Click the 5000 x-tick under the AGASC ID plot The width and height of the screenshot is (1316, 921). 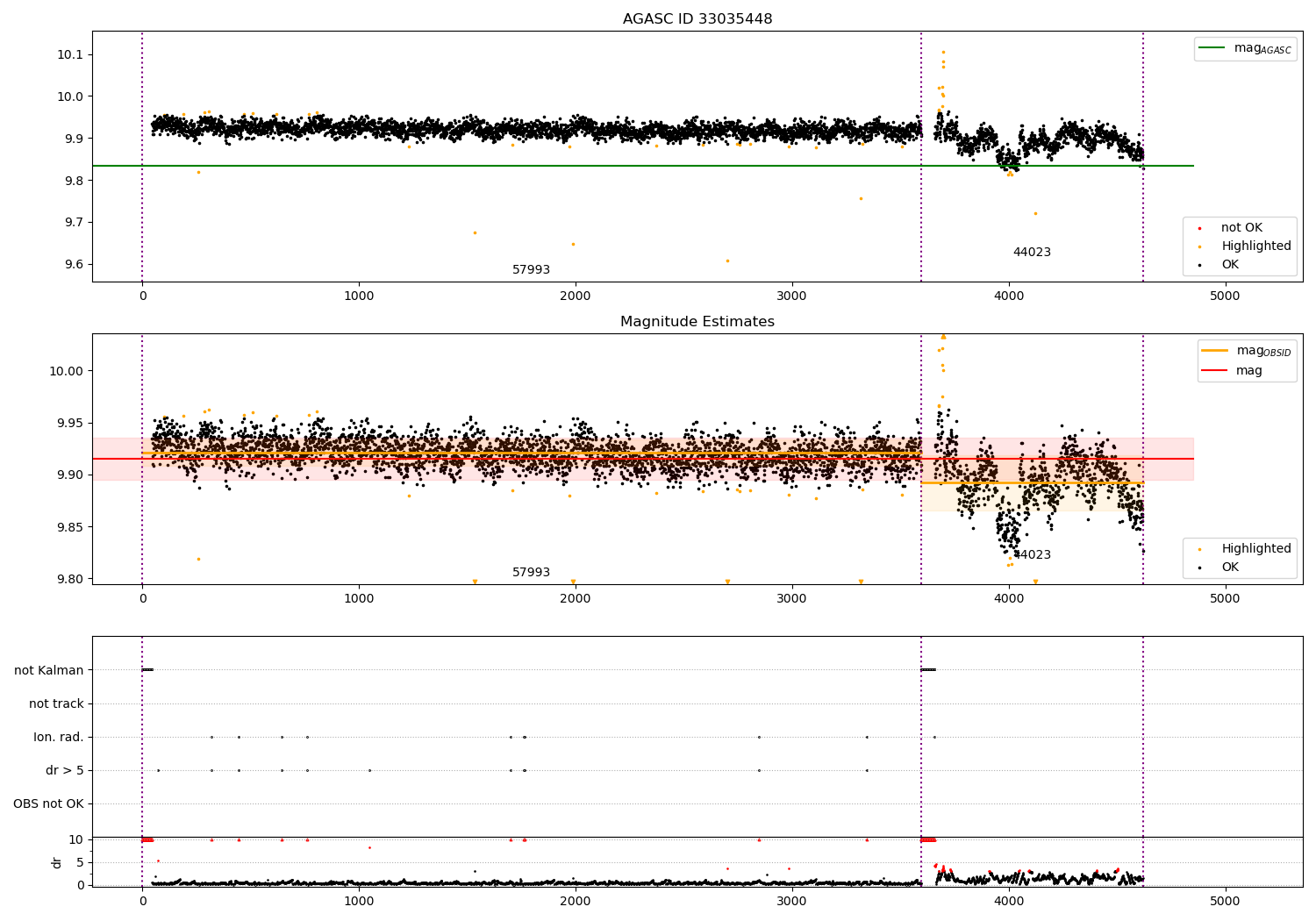click(1225, 296)
